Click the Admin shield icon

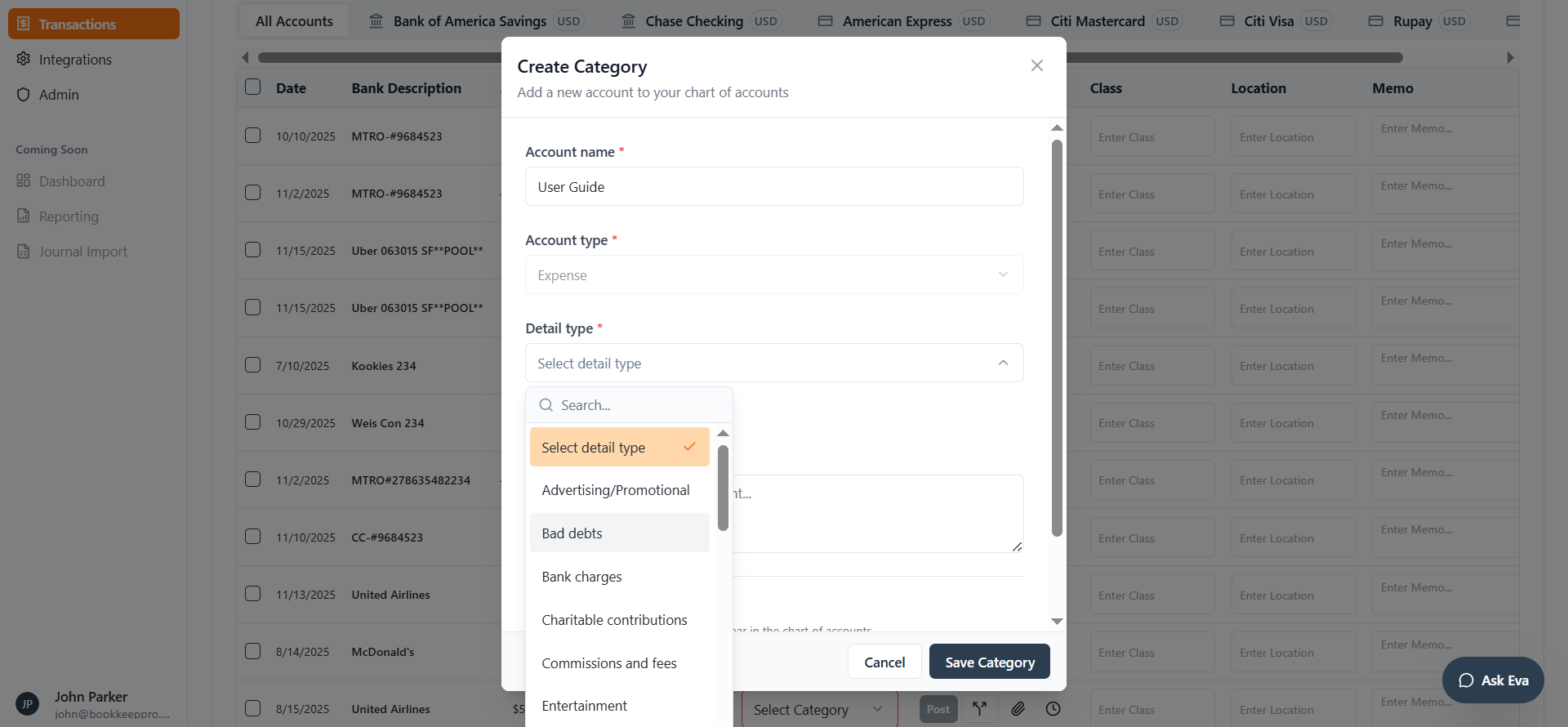[x=24, y=95]
